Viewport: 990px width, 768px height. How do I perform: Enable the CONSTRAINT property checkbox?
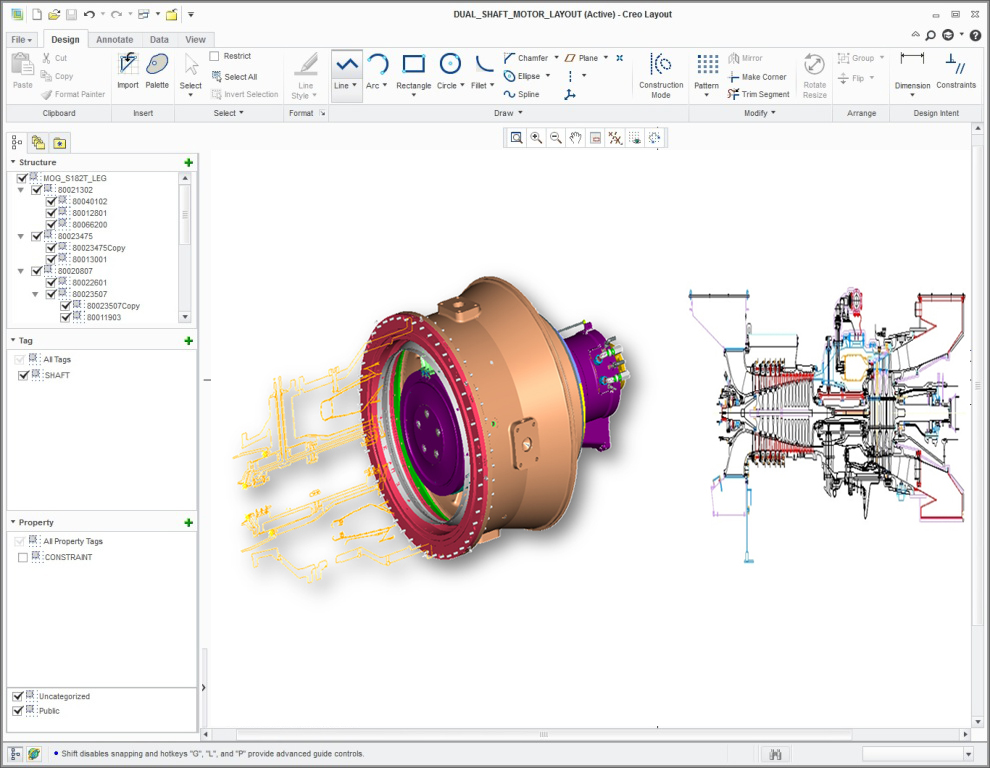pyautogui.click(x=22, y=557)
